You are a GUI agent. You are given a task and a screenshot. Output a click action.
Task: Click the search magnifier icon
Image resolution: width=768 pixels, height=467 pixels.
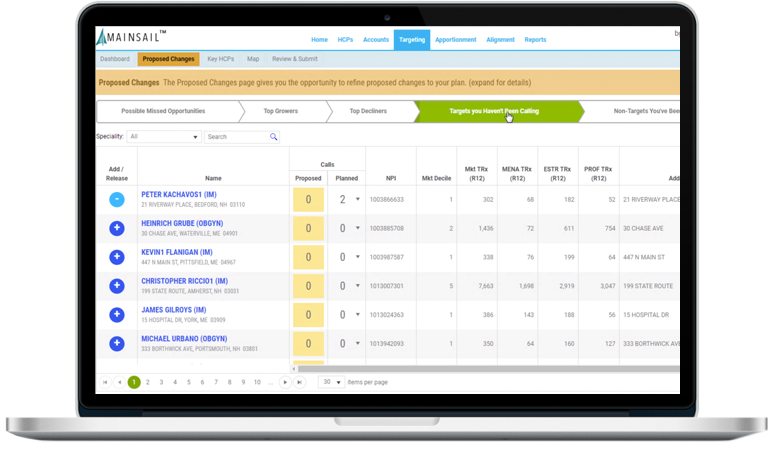coord(273,136)
